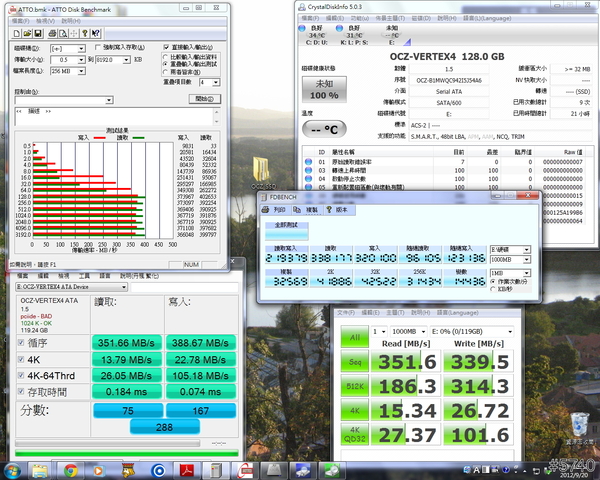This screenshot has width=600, height=480.
Task: Open the 1000MB test size dropdown in CrystalDiskMark
Action: coord(410,331)
